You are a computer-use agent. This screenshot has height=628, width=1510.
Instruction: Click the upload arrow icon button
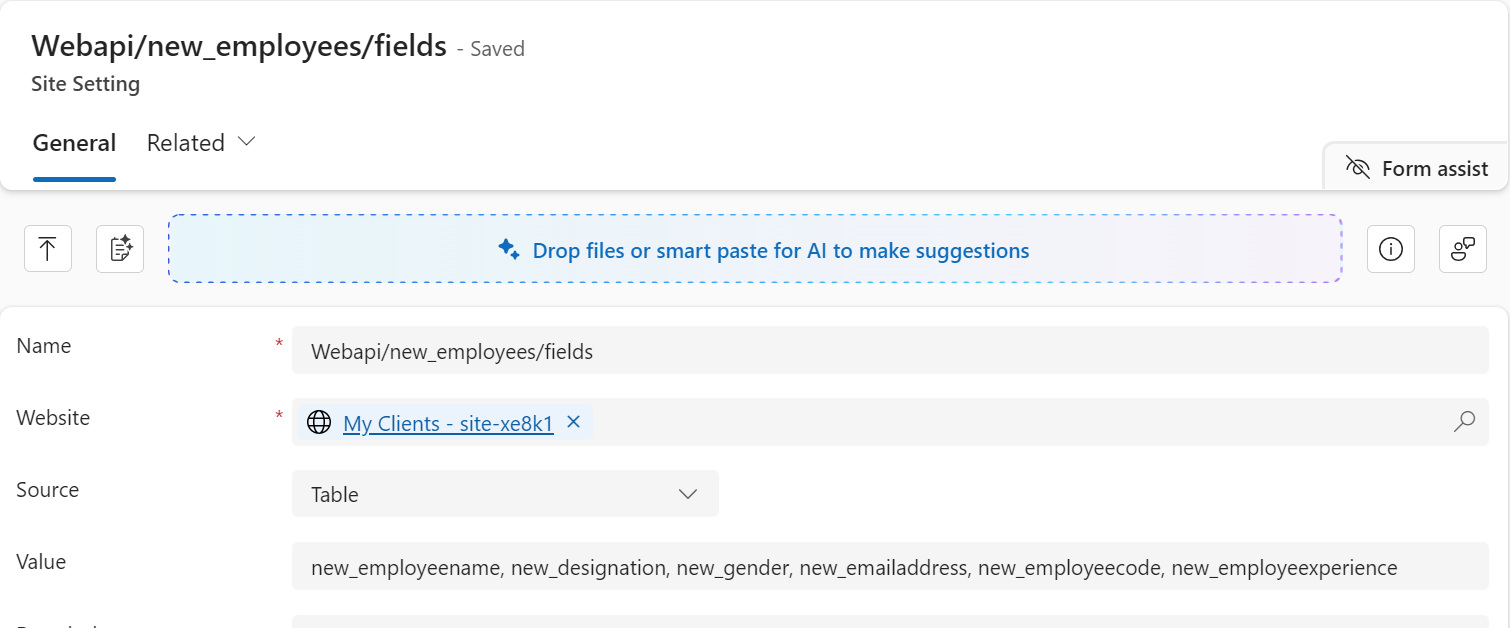[48, 249]
